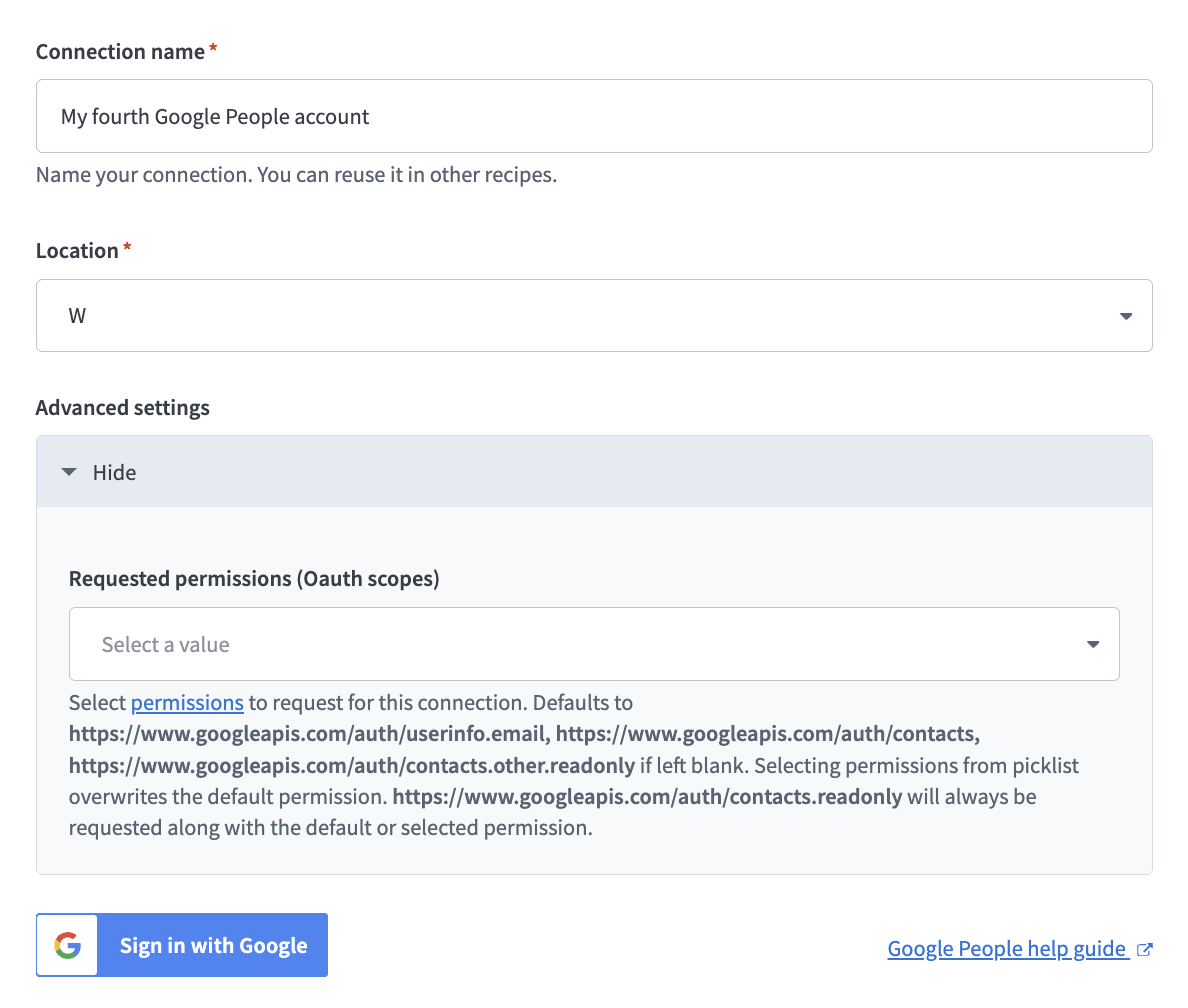This screenshot has height=1008, width=1188.
Task: Click the userinfo.email scope text
Action: [x=309, y=734]
